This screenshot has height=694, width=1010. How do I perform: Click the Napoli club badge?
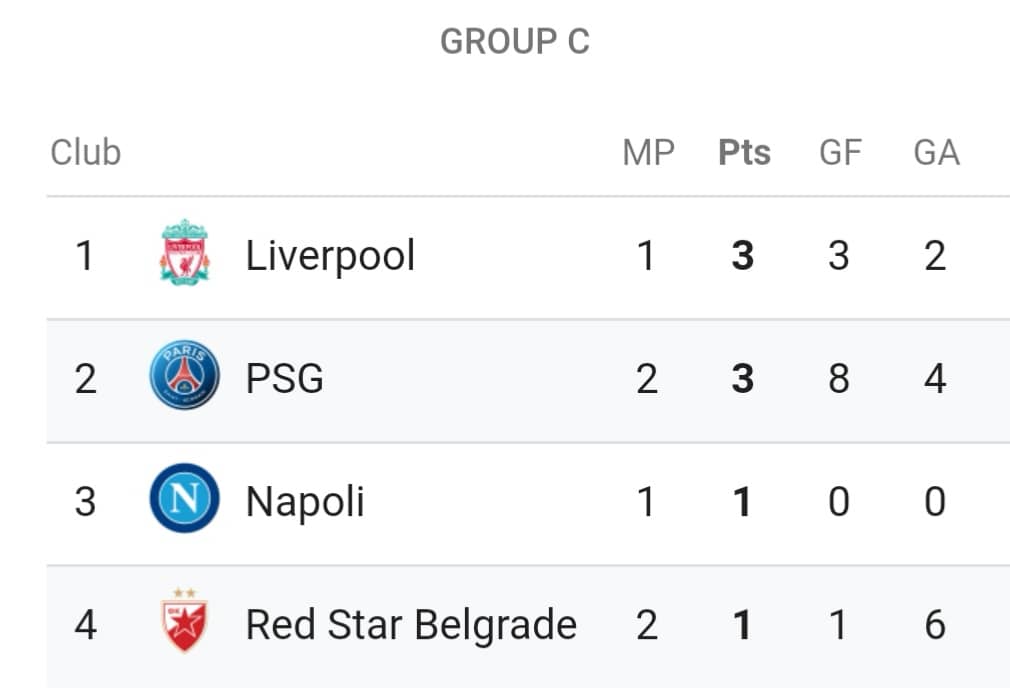pyautogui.click(x=185, y=498)
